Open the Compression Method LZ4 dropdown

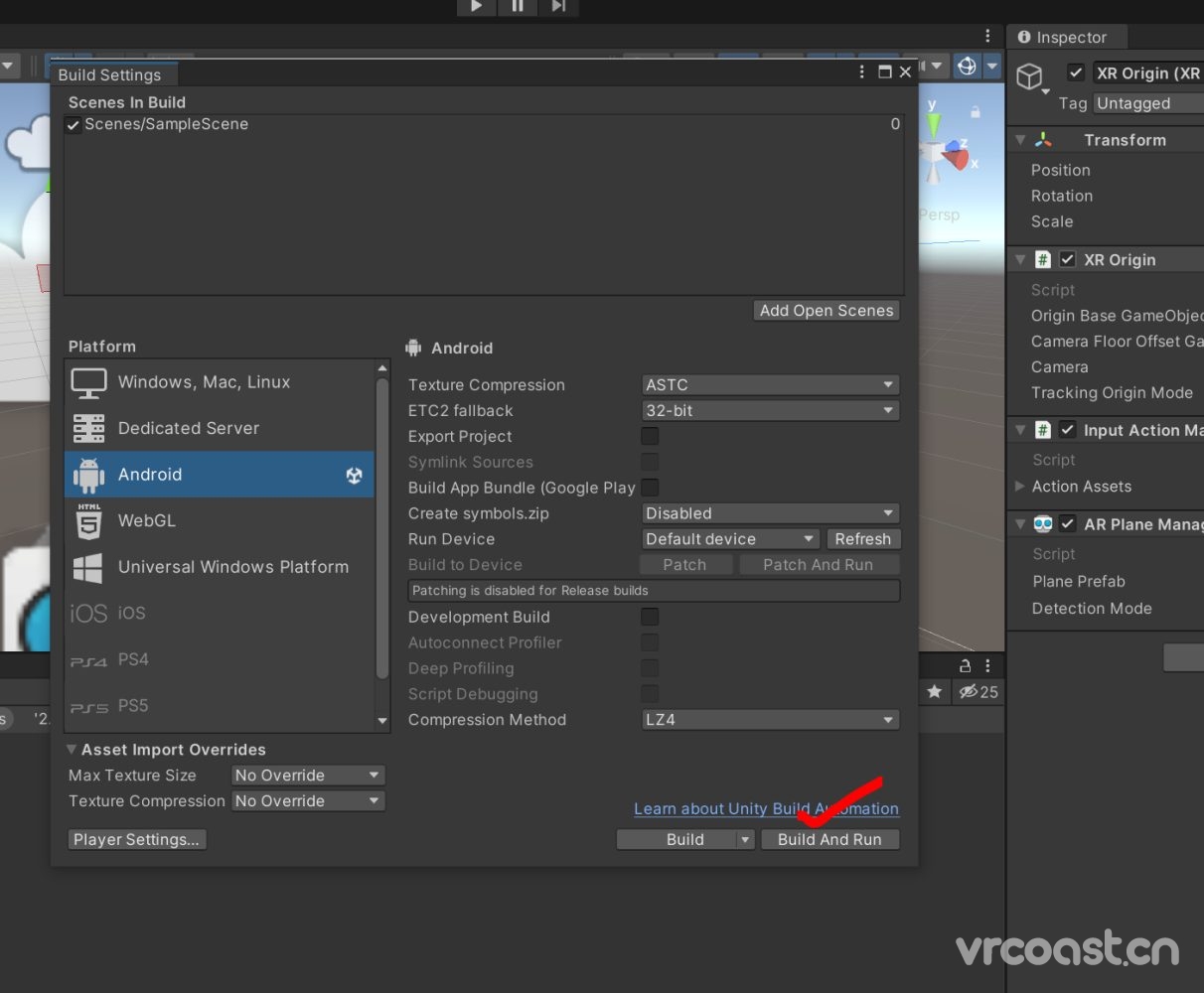(x=770, y=719)
